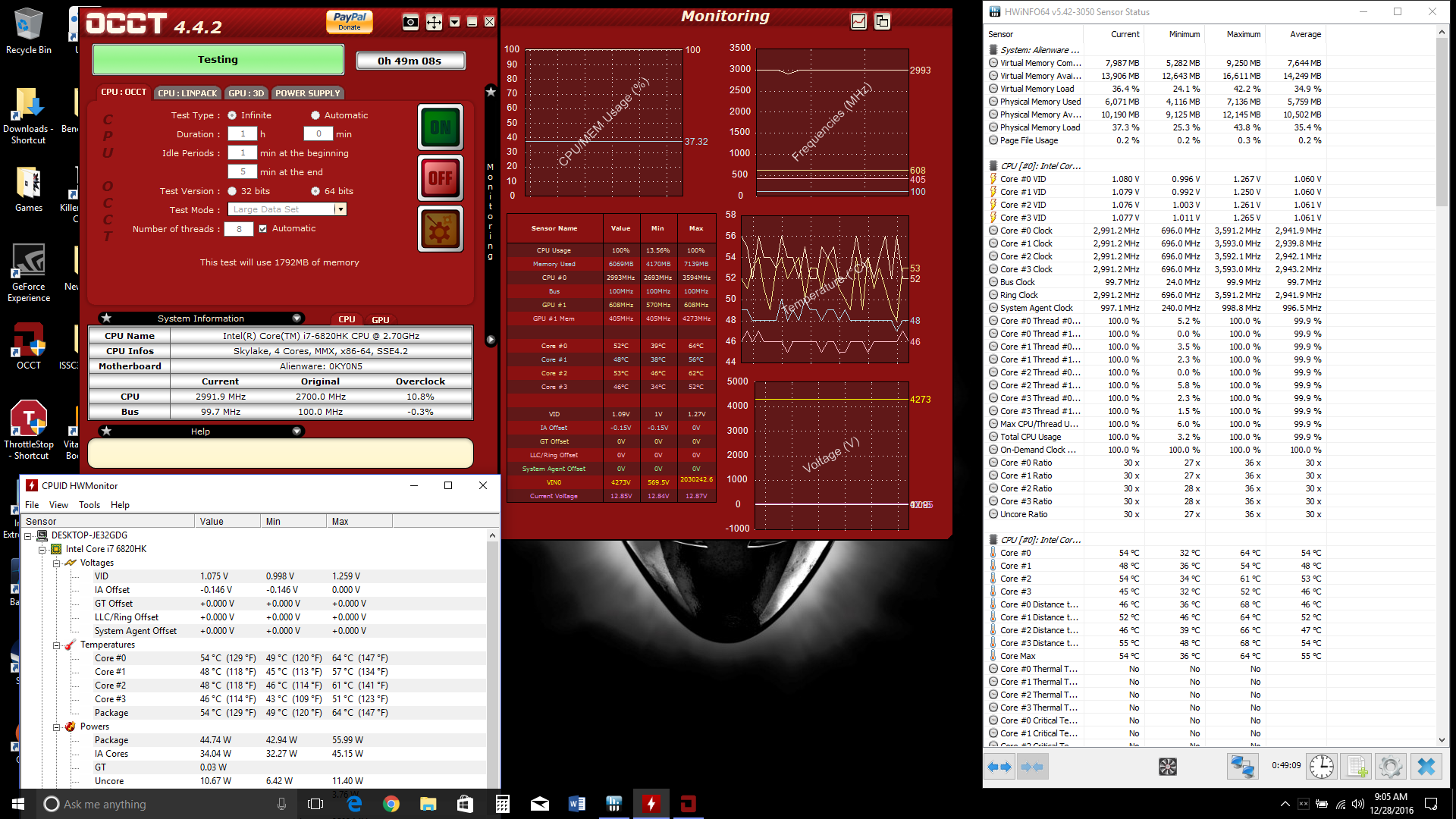Click HWMonitor vertical scrollbar up arrow

coord(493,535)
